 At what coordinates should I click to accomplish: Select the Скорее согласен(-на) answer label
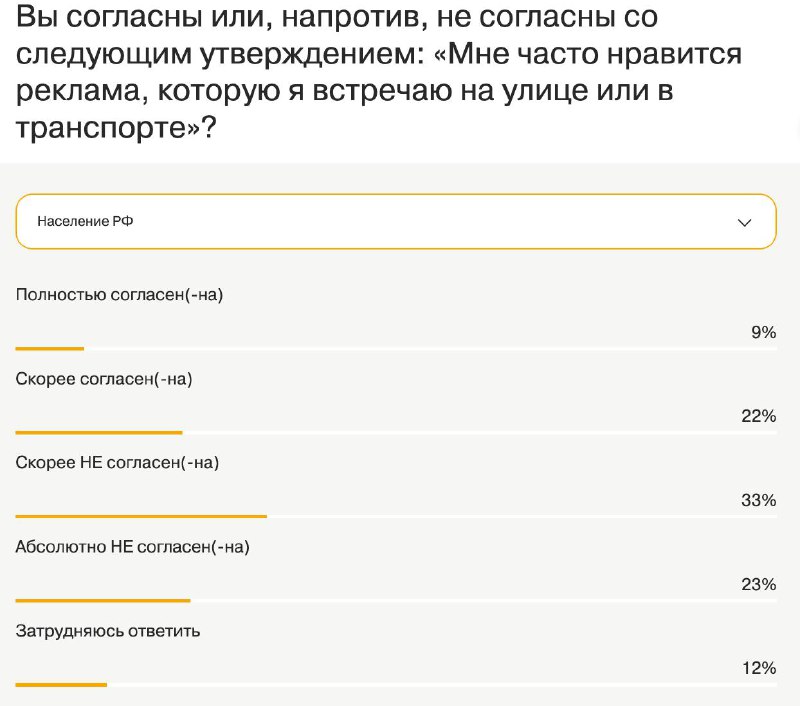point(104,379)
